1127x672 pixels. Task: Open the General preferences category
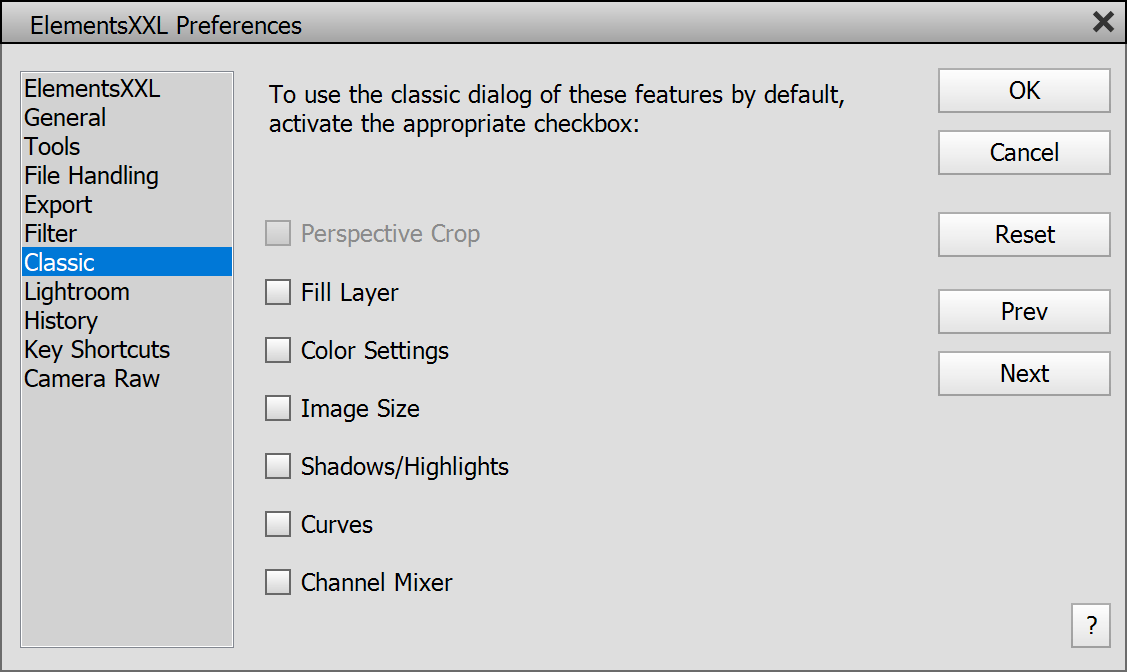(x=65, y=118)
